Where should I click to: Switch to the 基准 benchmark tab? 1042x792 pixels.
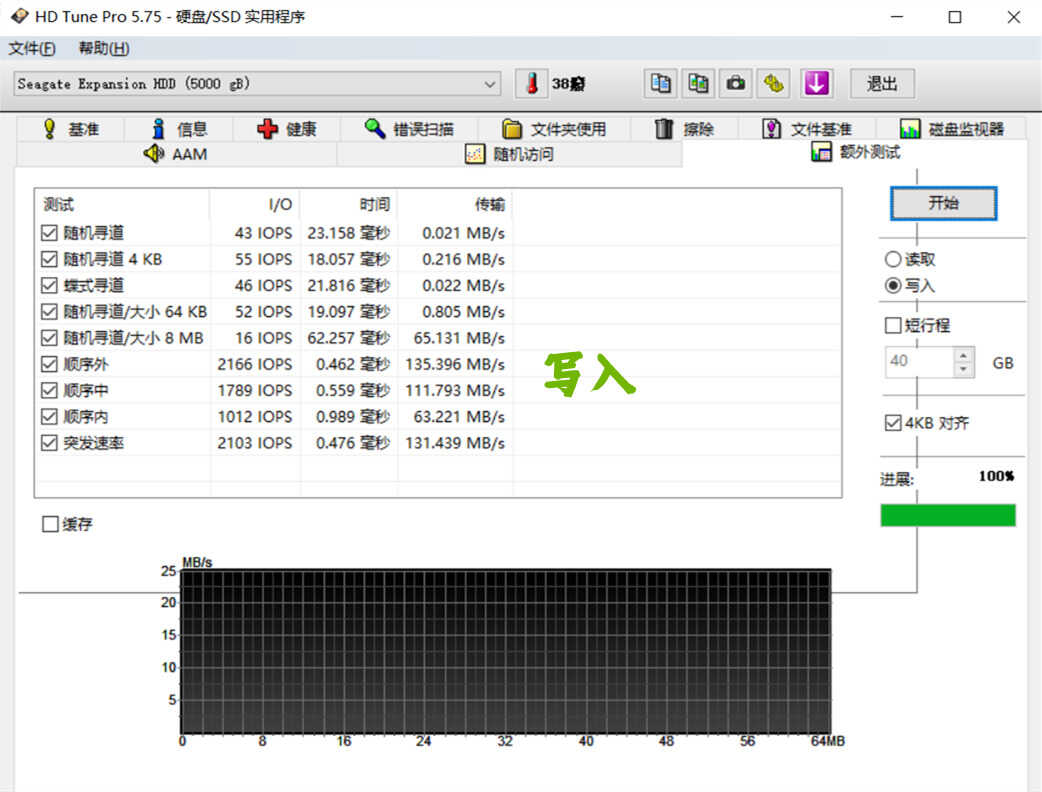tap(70, 129)
